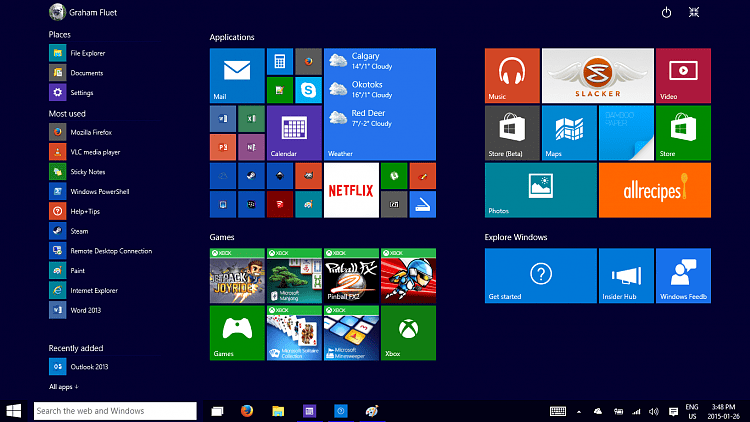Open the green Games tile

pos(237,333)
